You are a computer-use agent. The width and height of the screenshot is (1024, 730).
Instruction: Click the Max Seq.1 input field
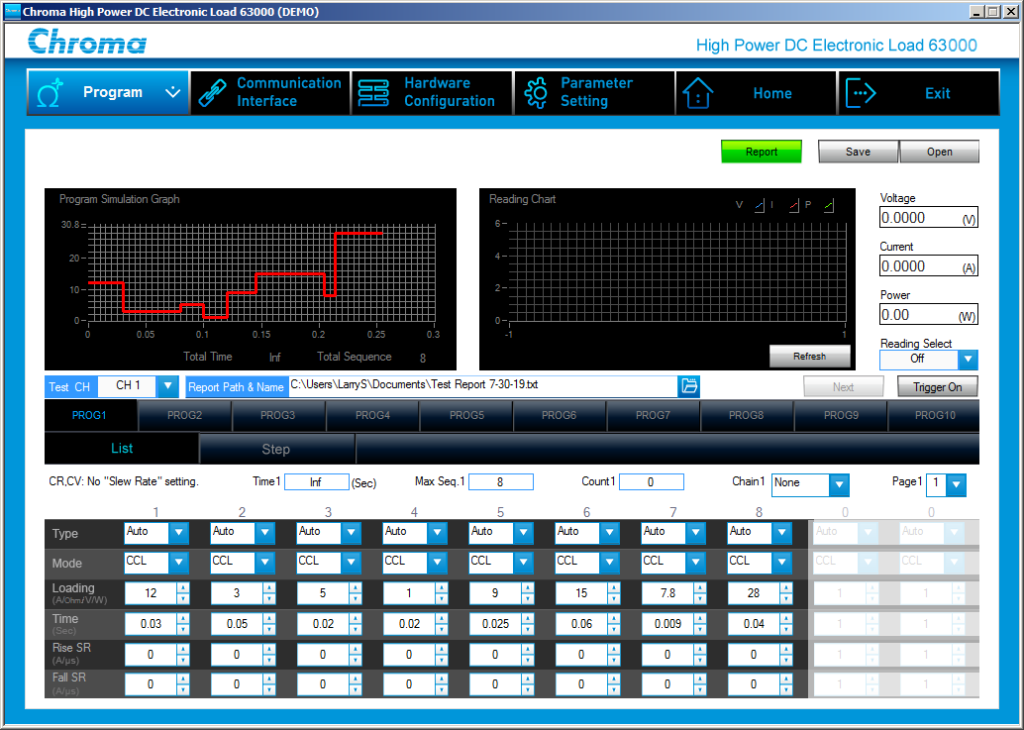(x=500, y=481)
